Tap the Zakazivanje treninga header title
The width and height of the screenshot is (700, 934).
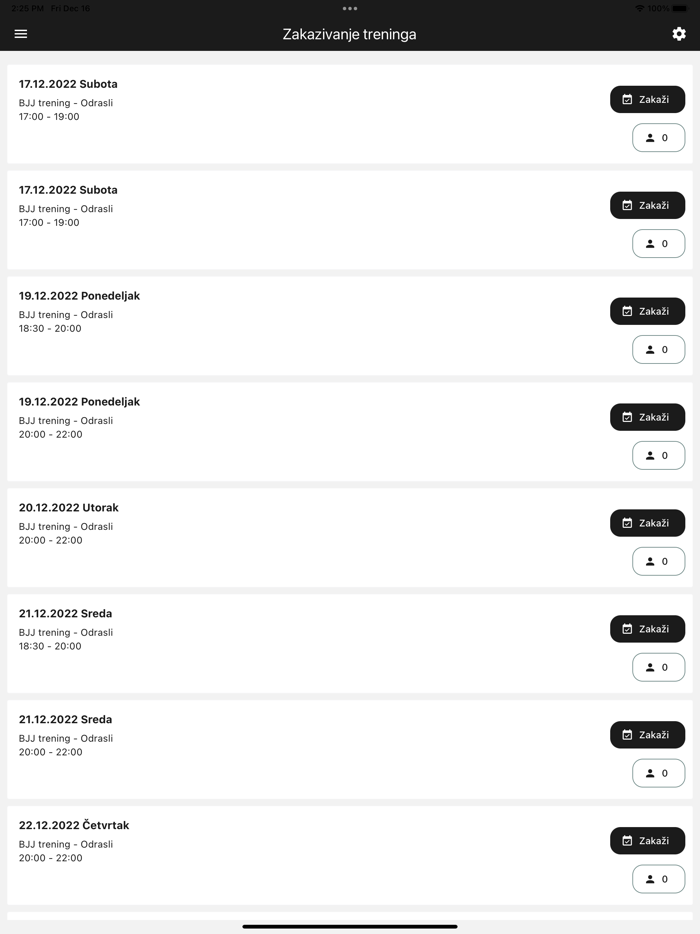(x=349, y=34)
